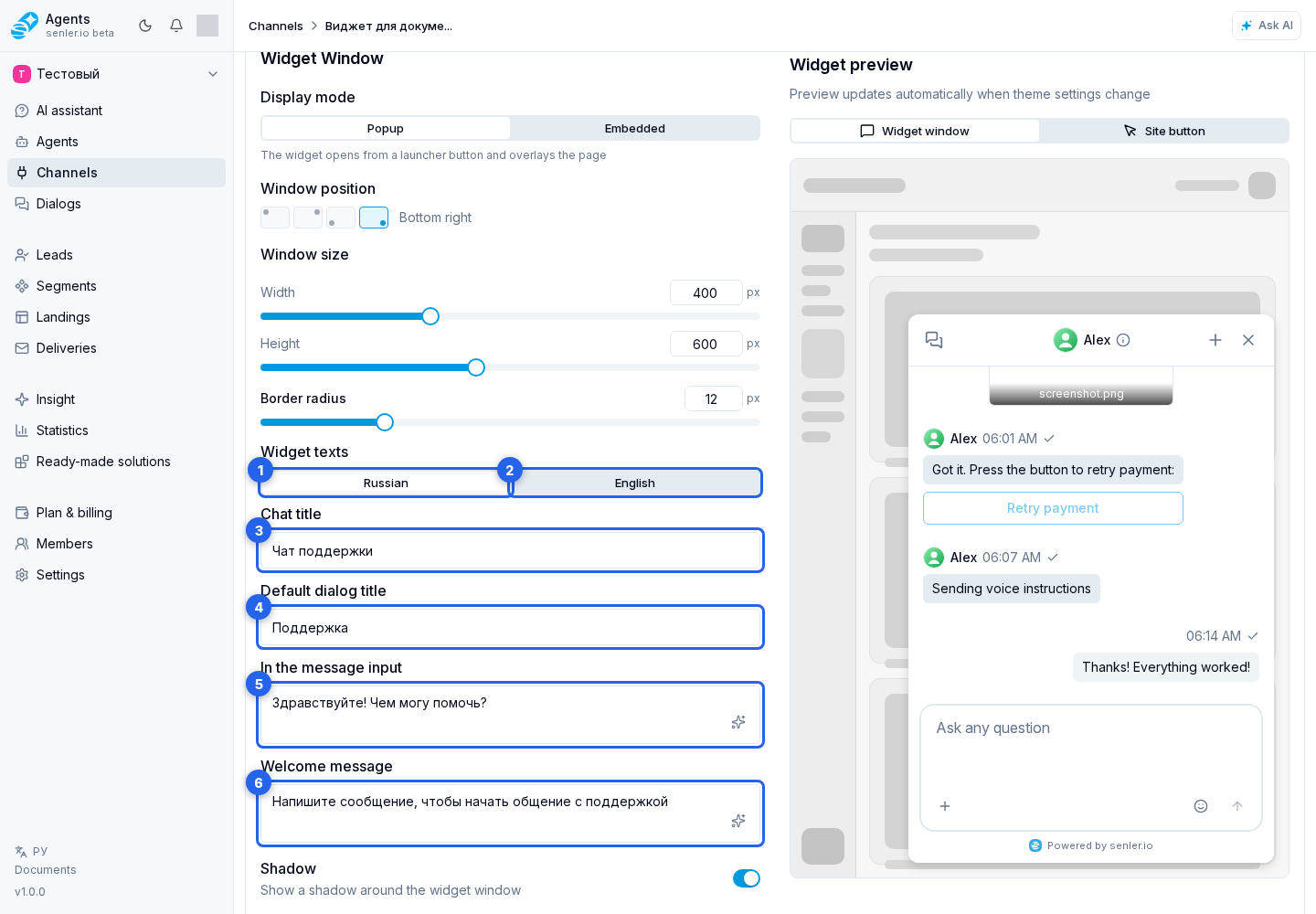Image resolution: width=1316 pixels, height=914 pixels.
Task: Switch widget texts to English
Action: pos(635,483)
